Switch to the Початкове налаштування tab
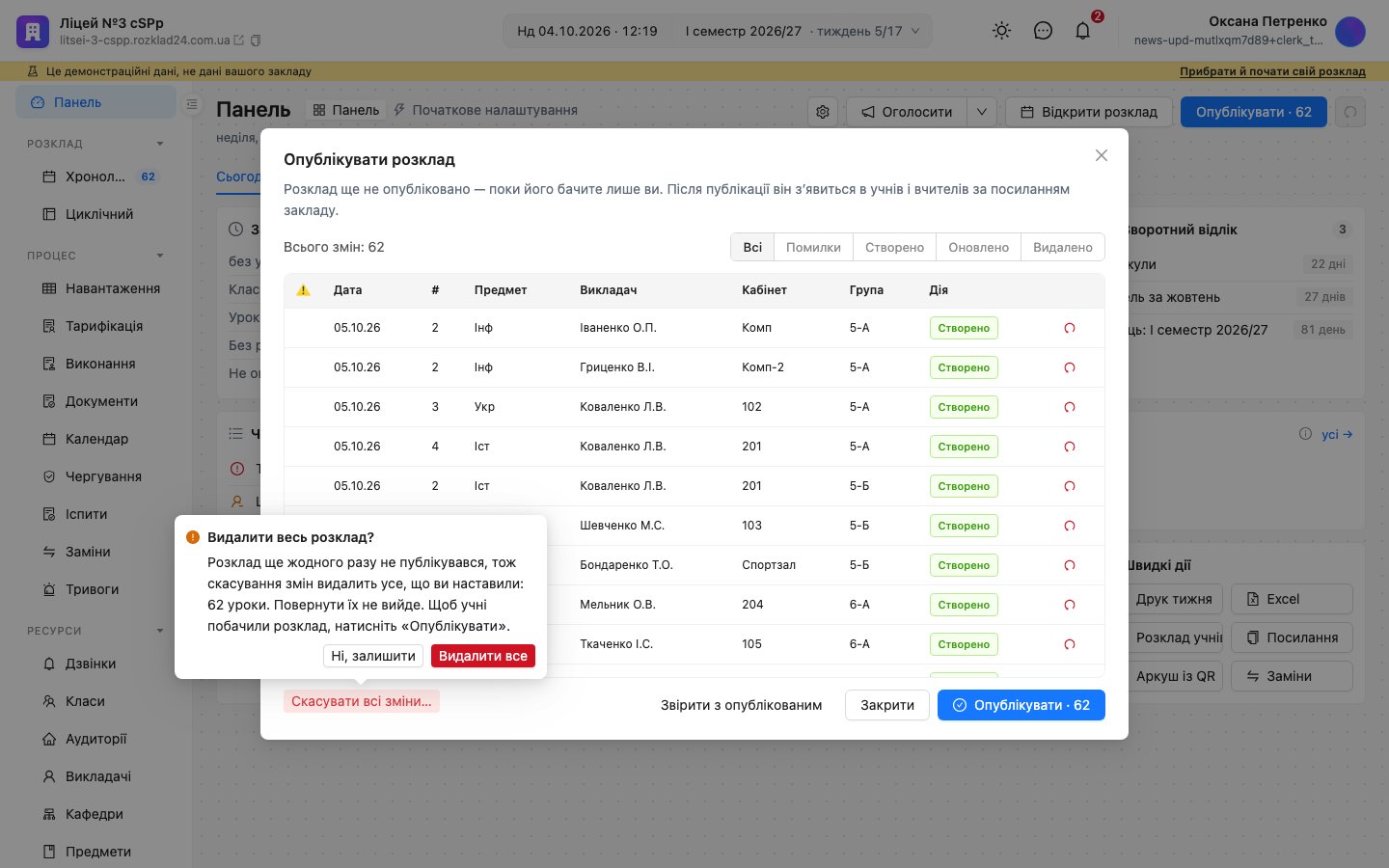Screen dimensions: 1389x868 (485, 110)
